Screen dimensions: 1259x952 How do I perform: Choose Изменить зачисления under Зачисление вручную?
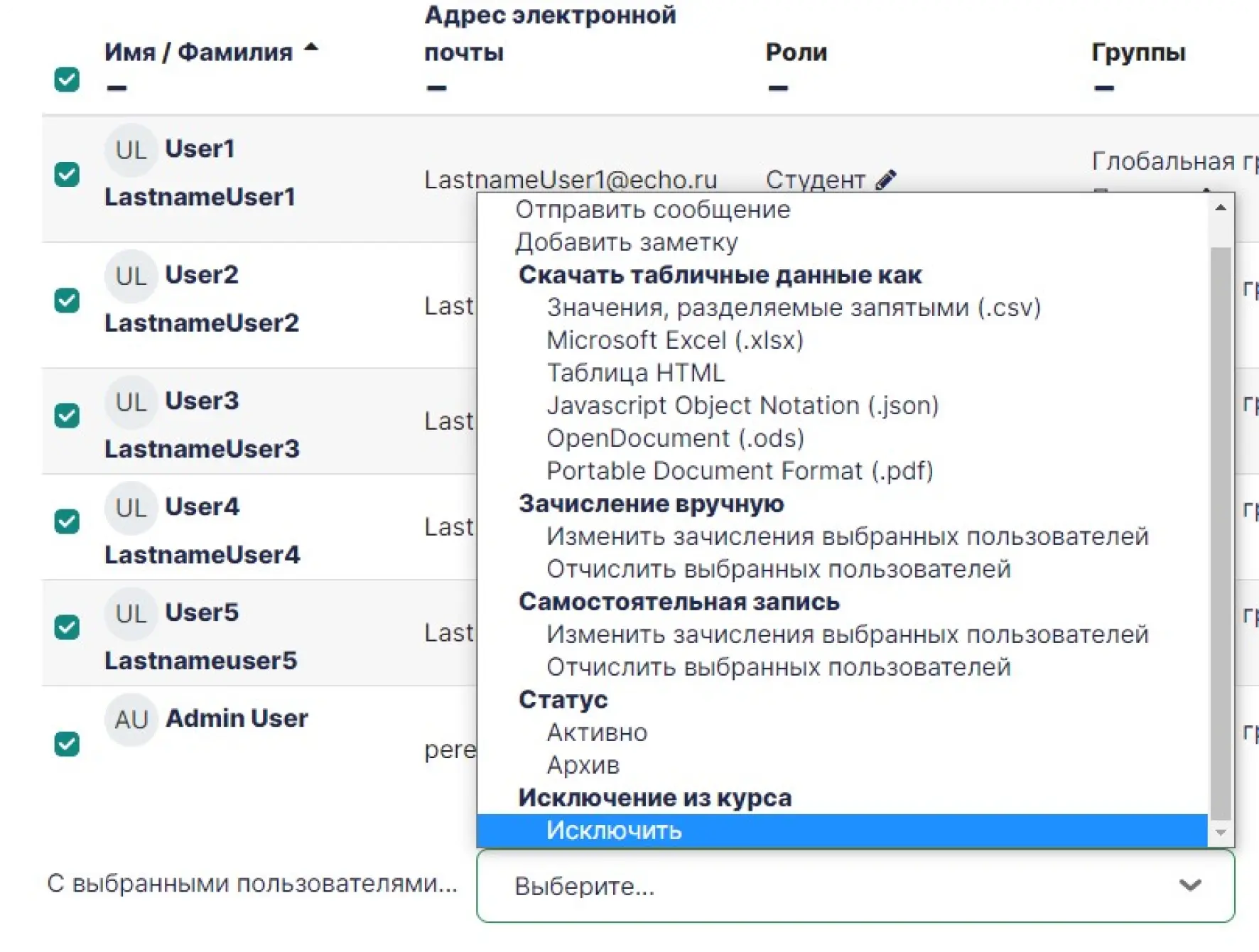(842, 536)
